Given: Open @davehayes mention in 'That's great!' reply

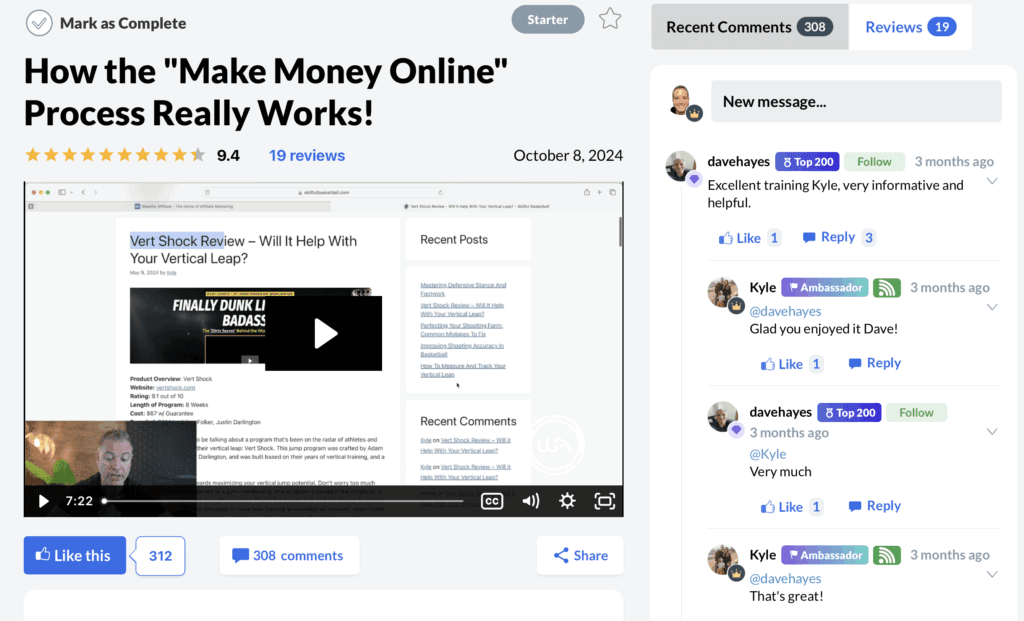Looking at the screenshot, I should pyautogui.click(x=785, y=579).
